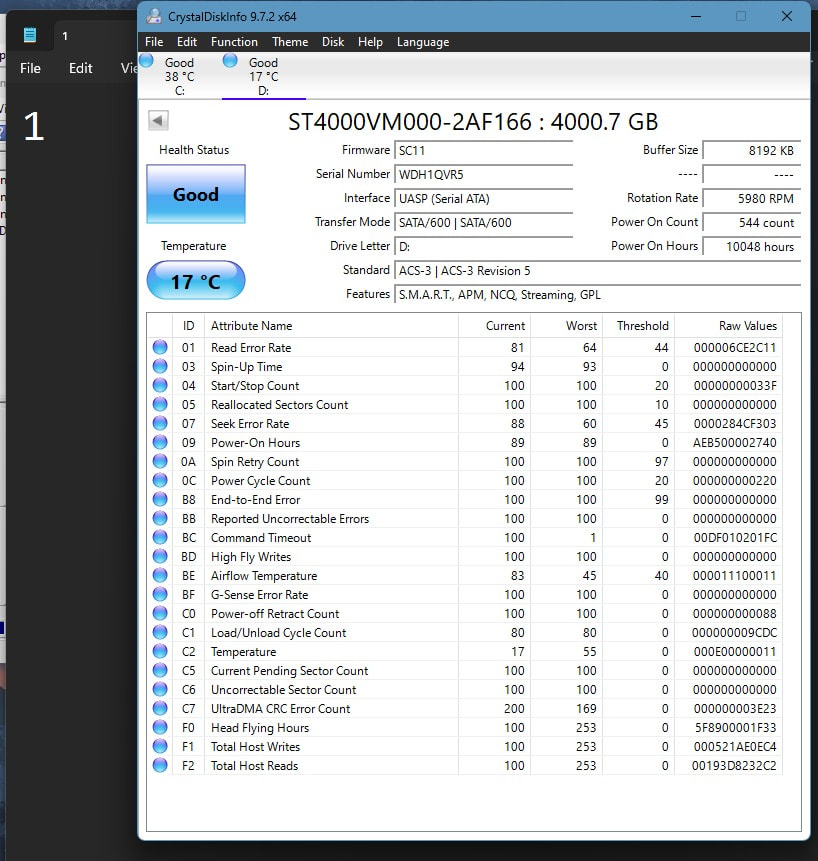Screen dimensions: 818x861
Task: Click the Attribute Name column header
Action: [x=252, y=326]
